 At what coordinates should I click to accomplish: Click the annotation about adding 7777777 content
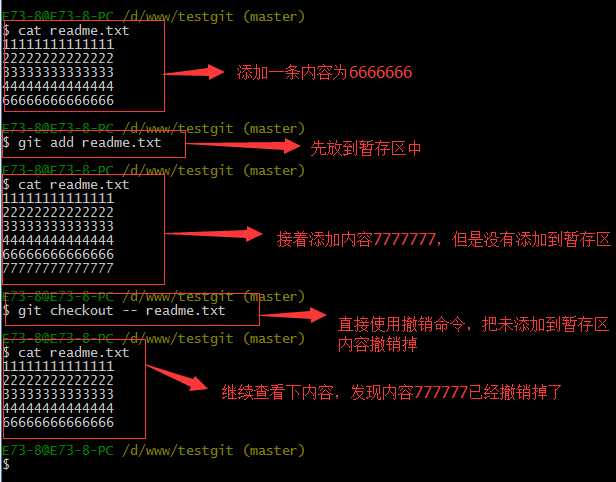(444, 239)
